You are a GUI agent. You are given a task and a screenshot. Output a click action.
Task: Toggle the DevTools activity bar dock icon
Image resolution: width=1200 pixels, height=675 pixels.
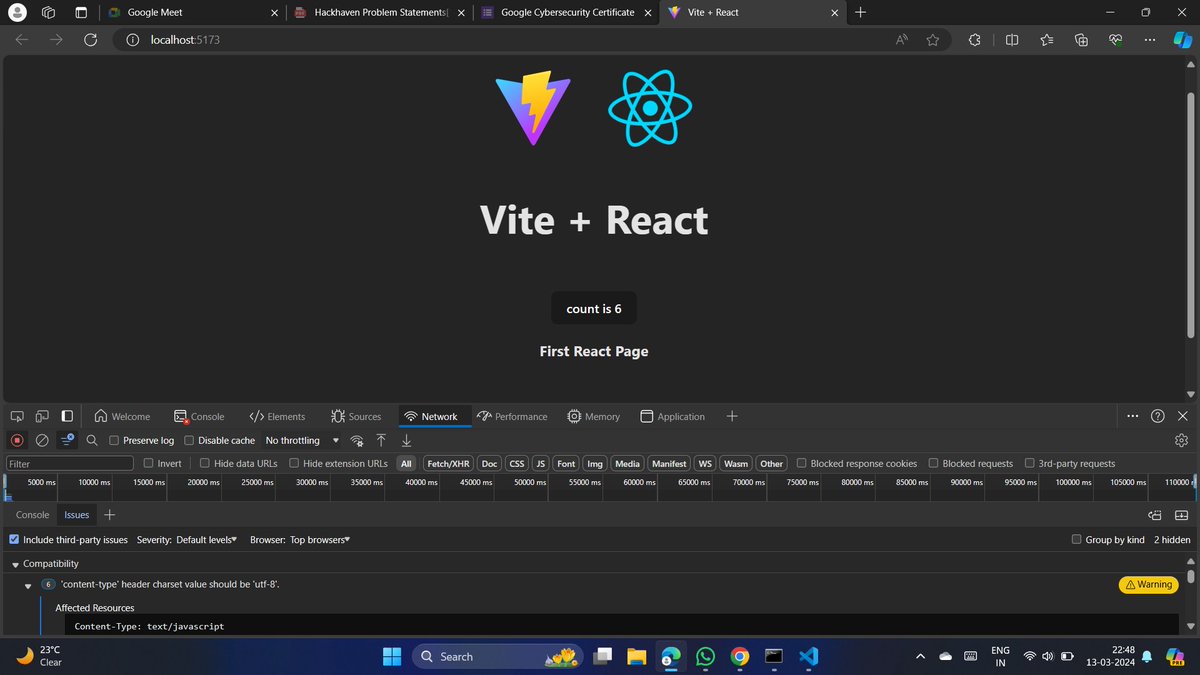coord(67,416)
